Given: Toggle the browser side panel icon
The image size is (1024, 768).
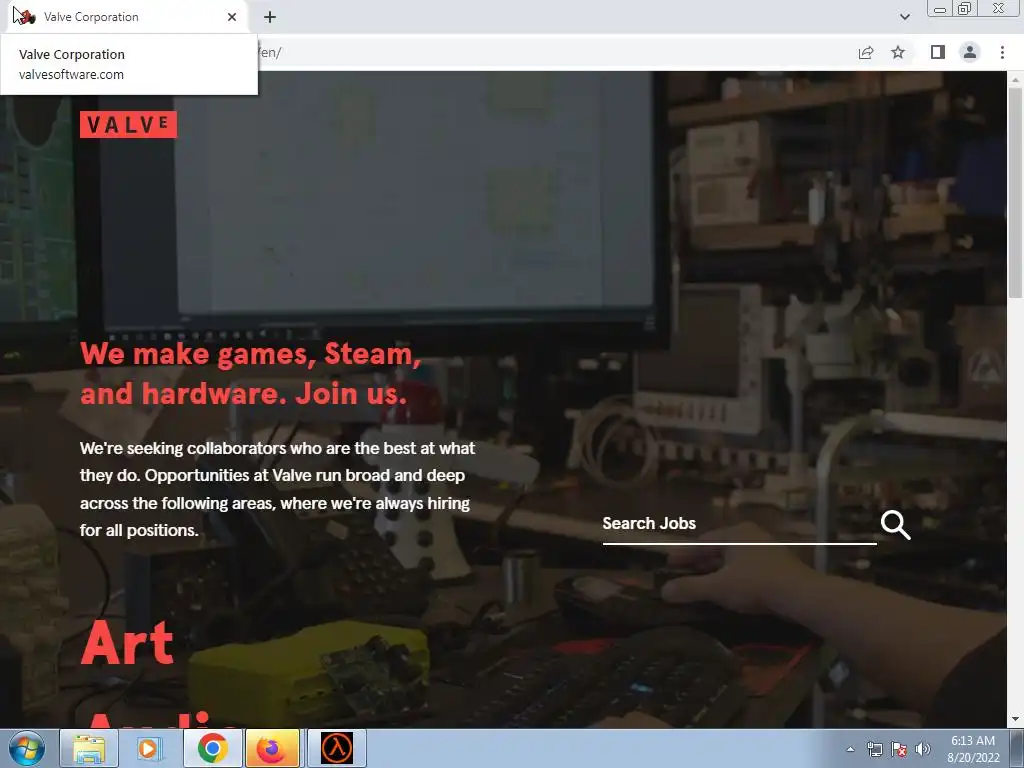Looking at the screenshot, I should click(938, 52).
